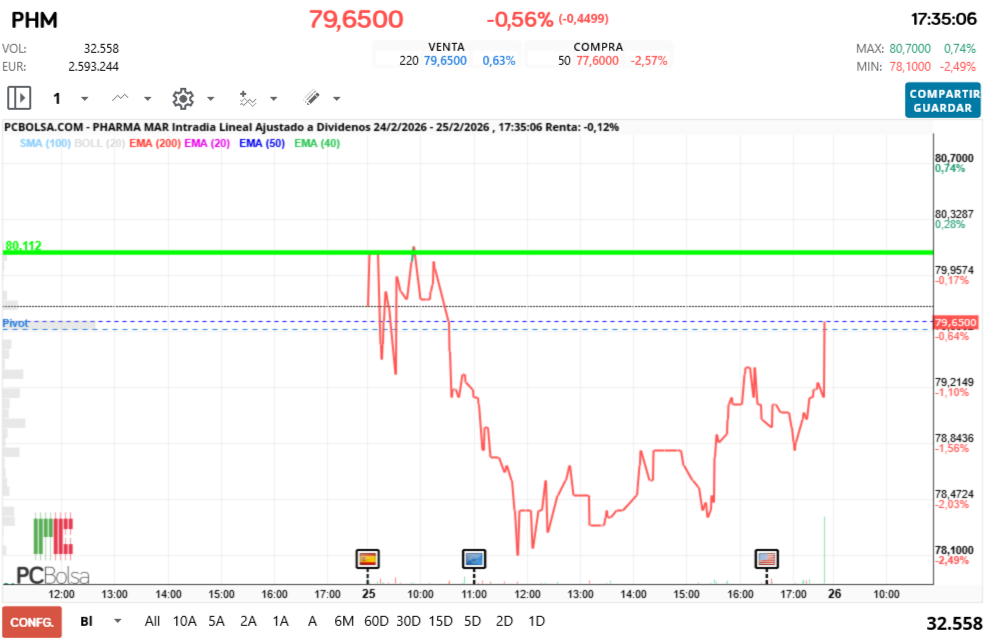This screenshot has width=996, height=643.
Task: Expand the BI dropdown arrow
Action: pyautogui.click(x=118, y=621)
